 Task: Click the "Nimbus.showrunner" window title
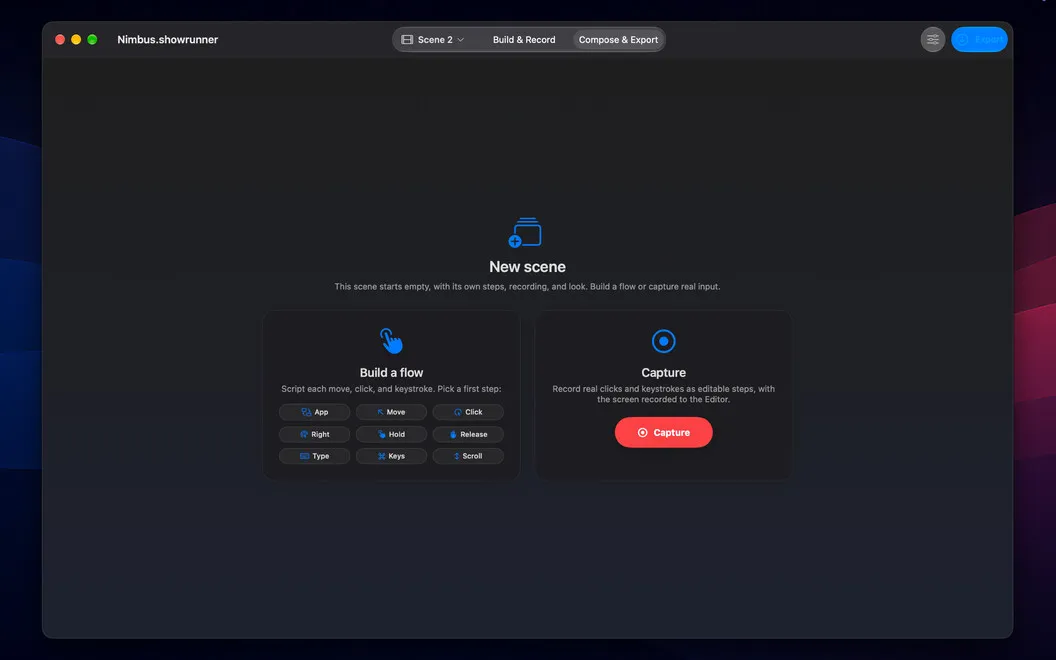tap(168, 40)
